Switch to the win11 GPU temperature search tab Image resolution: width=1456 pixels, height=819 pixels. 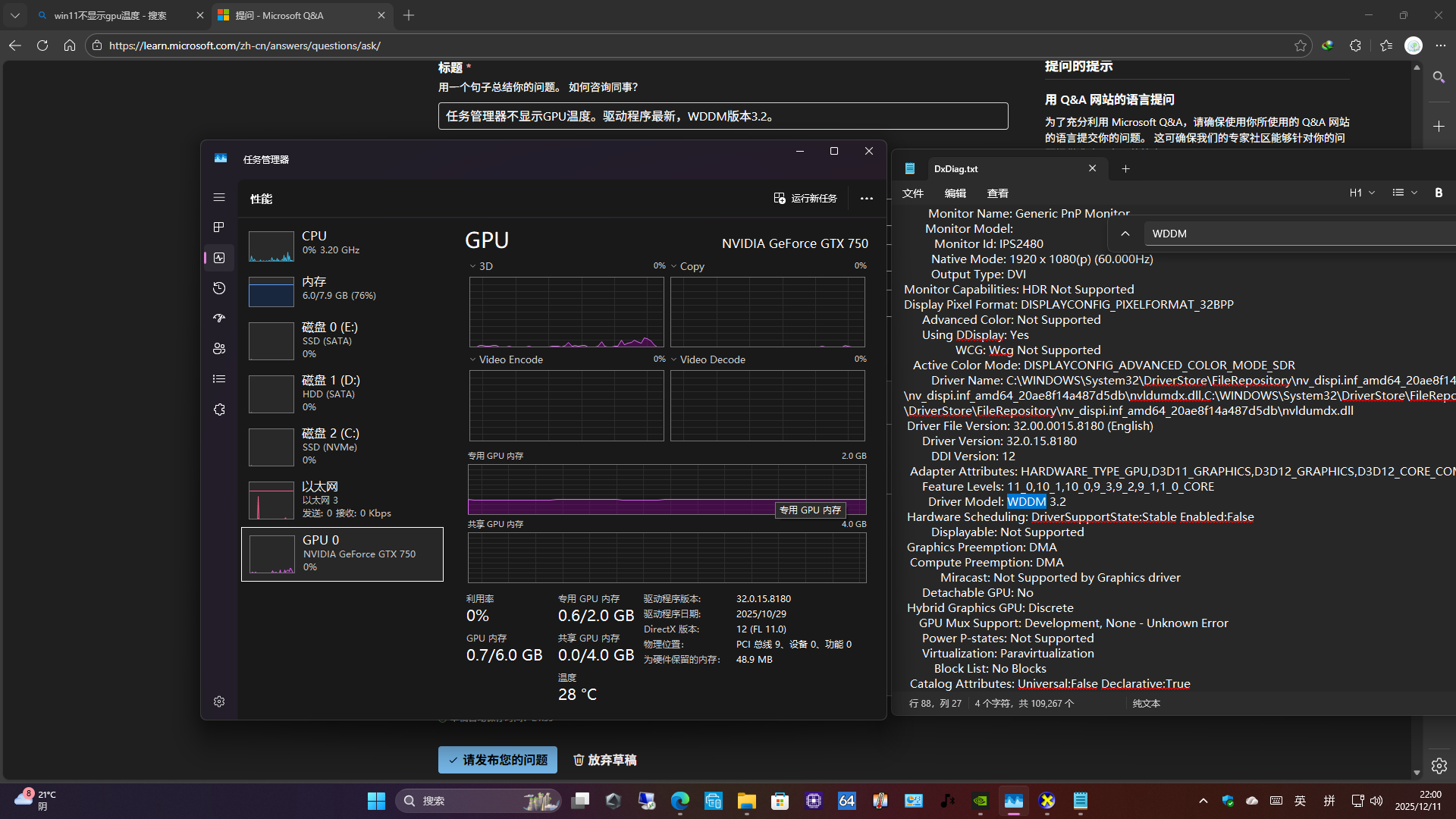pyautogui.click(x=110, y=15)
